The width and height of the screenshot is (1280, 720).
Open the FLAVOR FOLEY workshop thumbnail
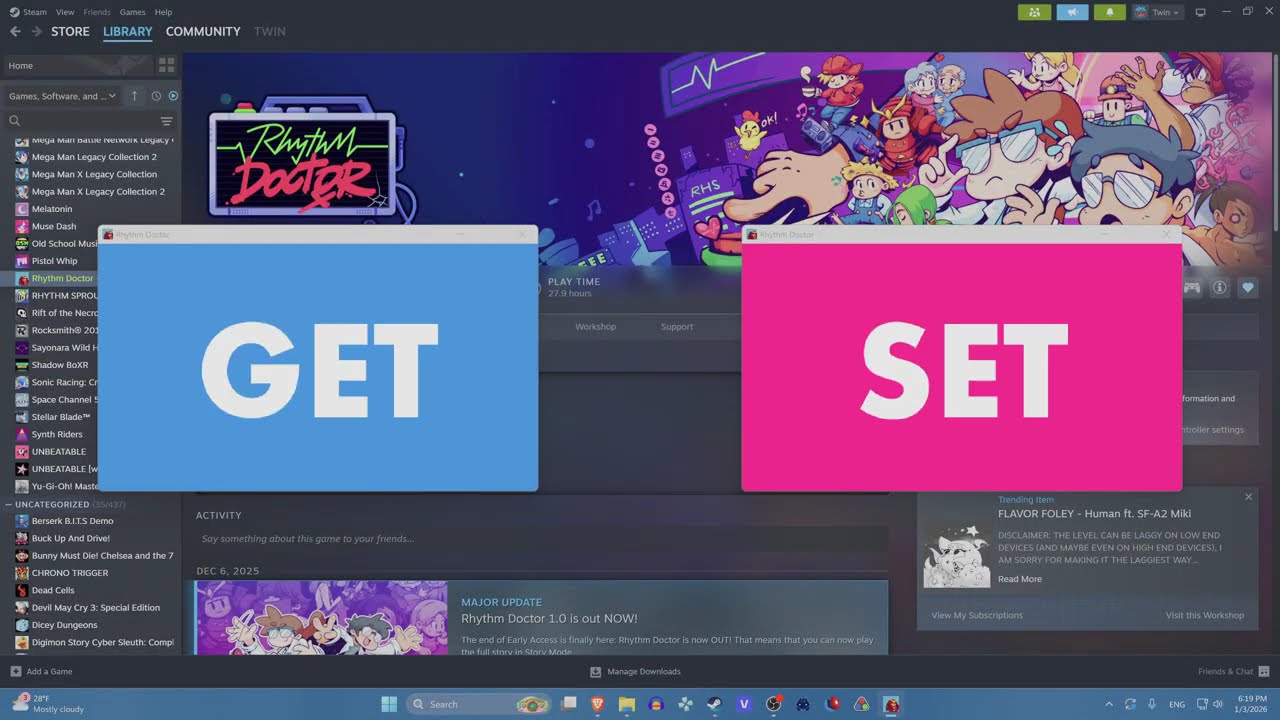tap(957, 553)
